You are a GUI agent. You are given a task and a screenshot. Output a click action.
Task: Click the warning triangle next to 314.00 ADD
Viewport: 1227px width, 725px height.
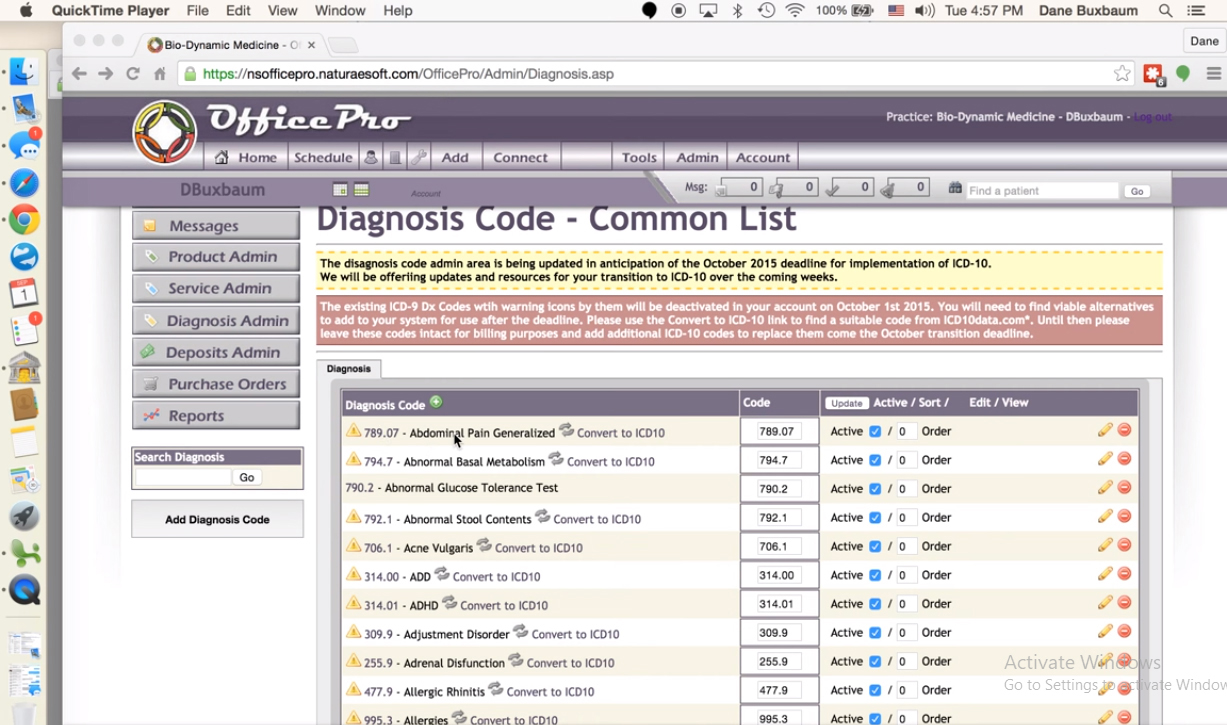353,575
